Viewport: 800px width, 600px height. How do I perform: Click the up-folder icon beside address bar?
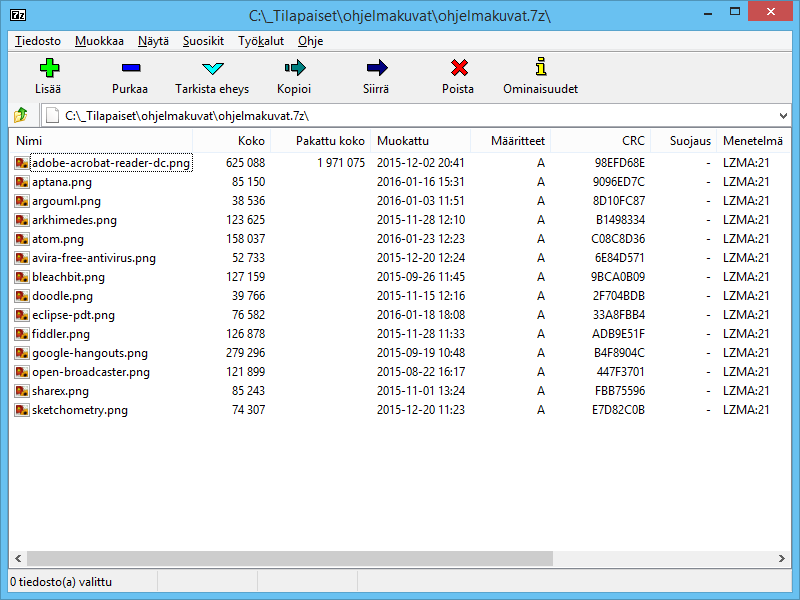20,115
